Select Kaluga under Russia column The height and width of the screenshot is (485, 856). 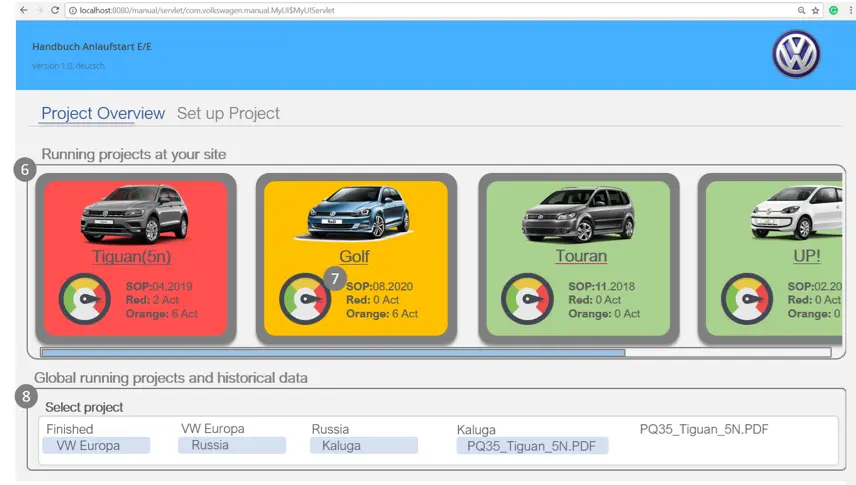(364, 446)
